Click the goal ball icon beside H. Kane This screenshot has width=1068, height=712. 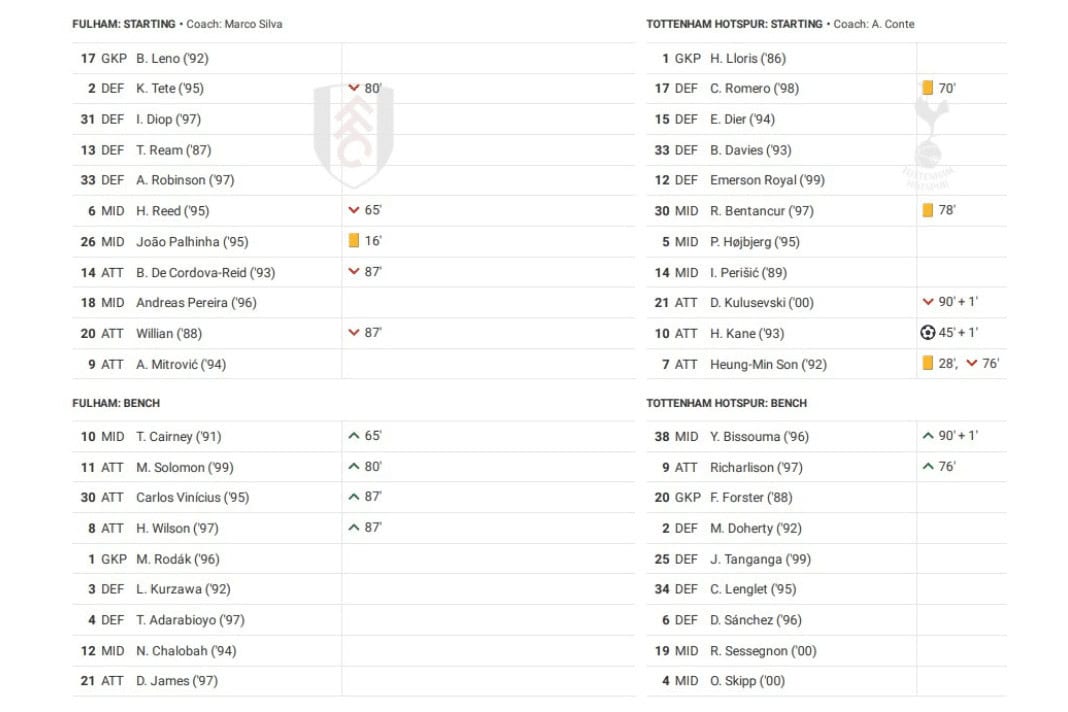click(927, 333)
